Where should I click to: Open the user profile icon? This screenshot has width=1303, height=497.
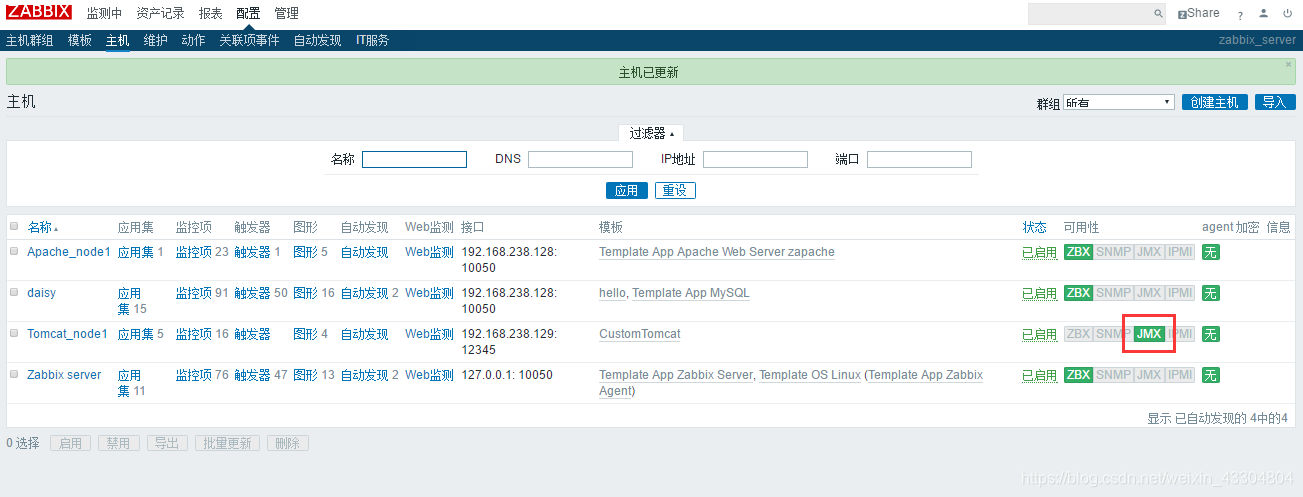click(x=1264, y=13)
